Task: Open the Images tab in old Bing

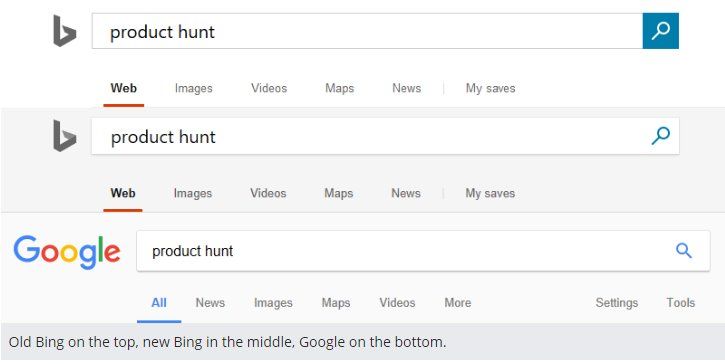Action: [194, 88]
